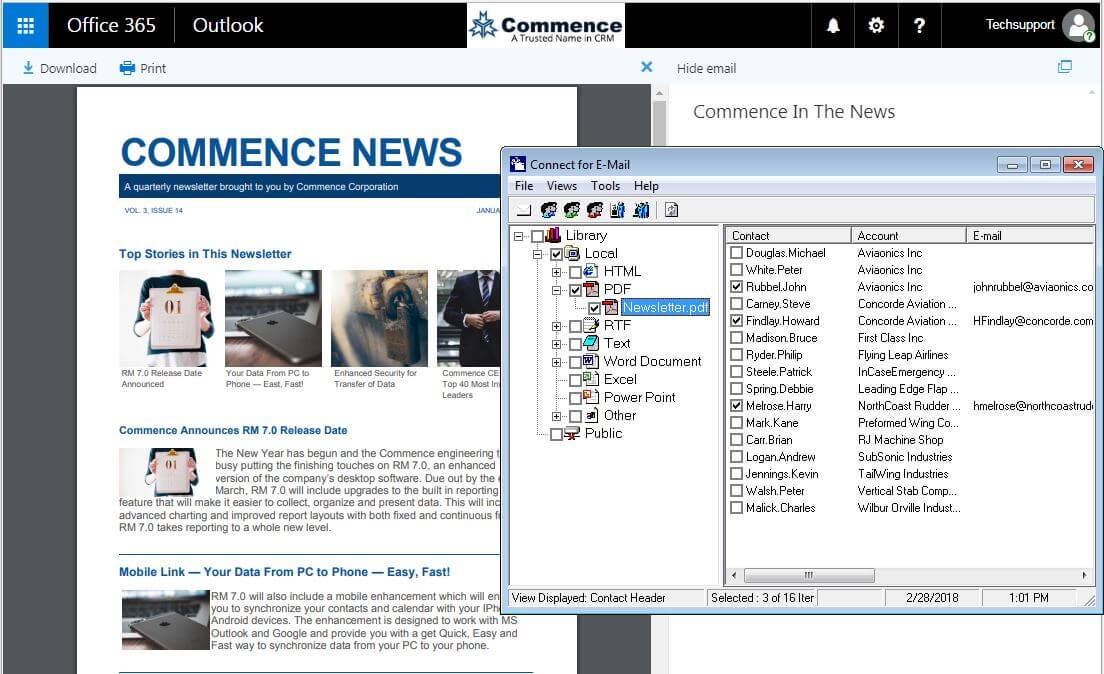The image size is (1104, 674).
Task: Select the Power Point icon in the tree
Action: [591, 397]
